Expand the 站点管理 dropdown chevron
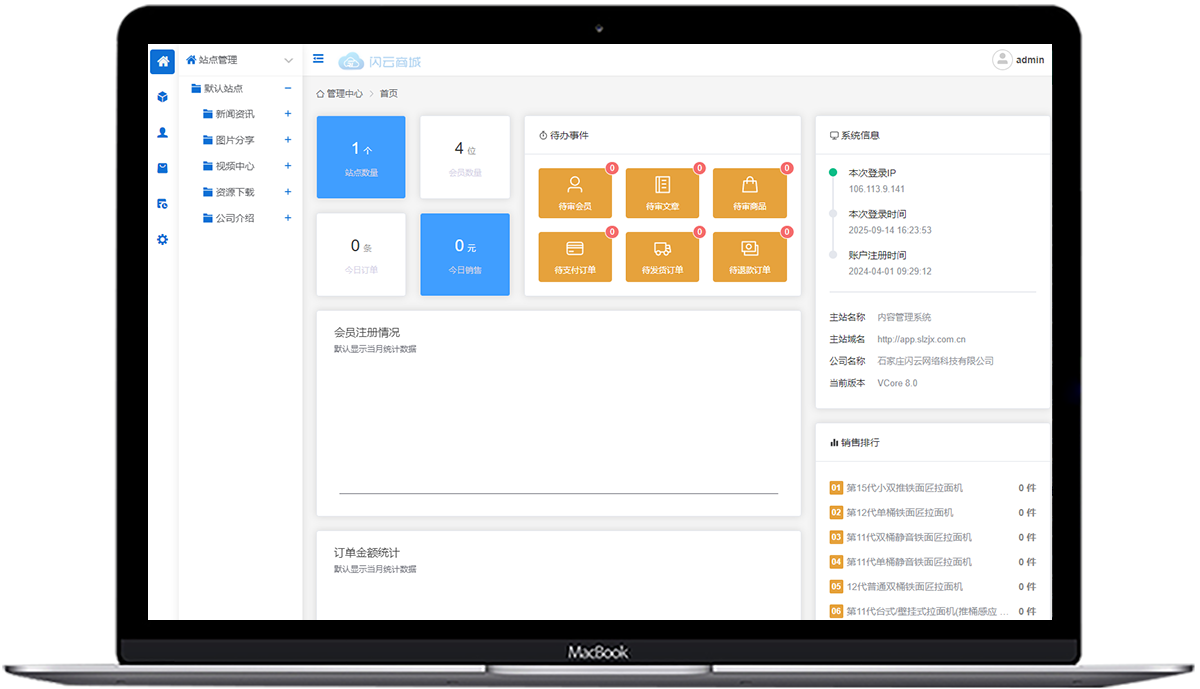The width and height of the screenshot is (1200, 689). coord(288,61)
